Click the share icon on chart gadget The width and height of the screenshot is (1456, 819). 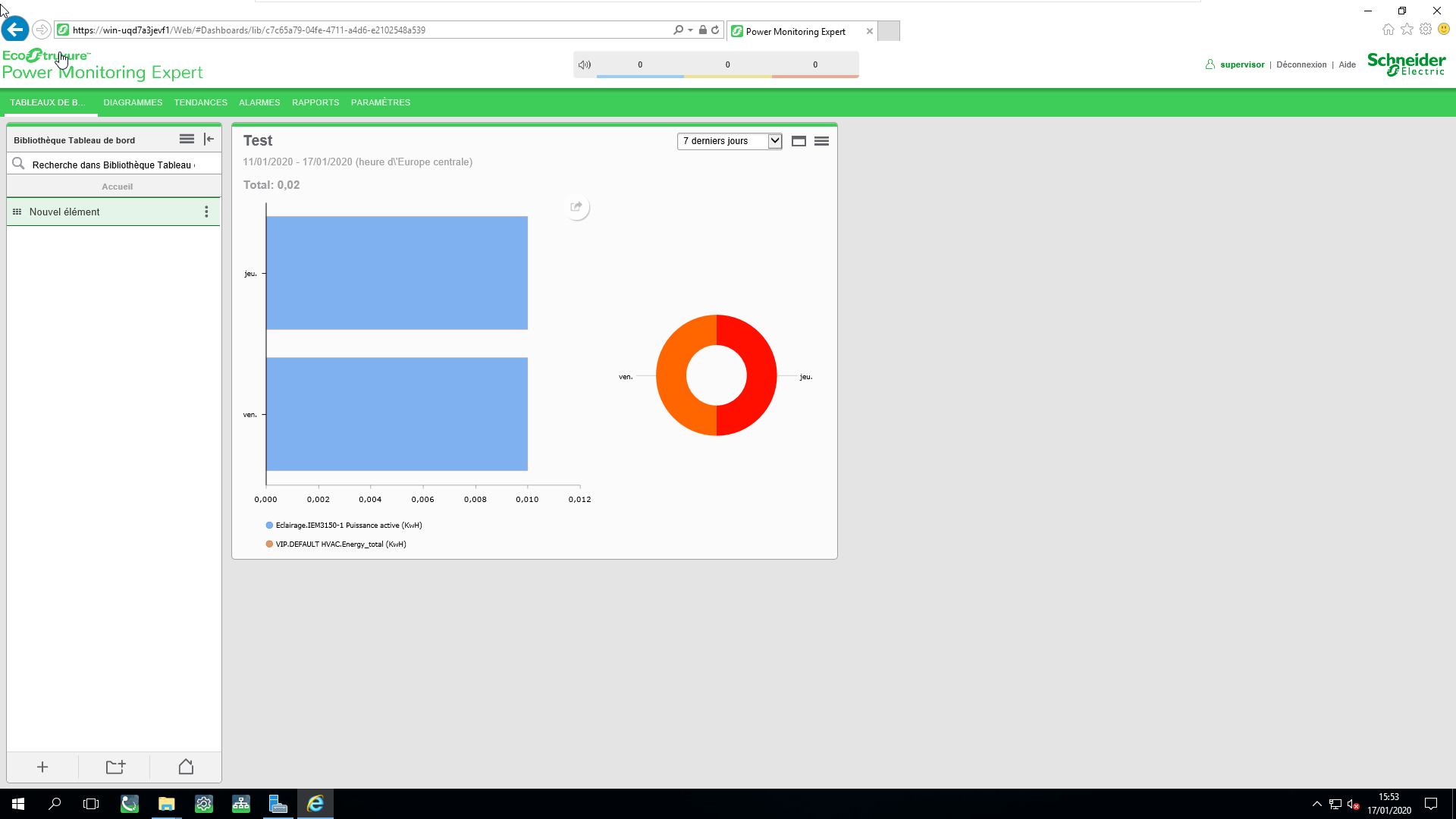point(576,207)
